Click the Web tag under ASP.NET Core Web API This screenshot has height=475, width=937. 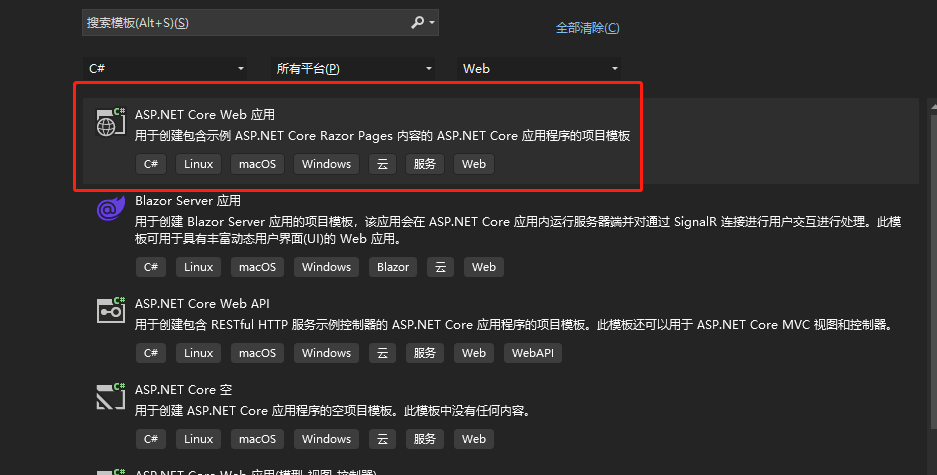point(474,353)
